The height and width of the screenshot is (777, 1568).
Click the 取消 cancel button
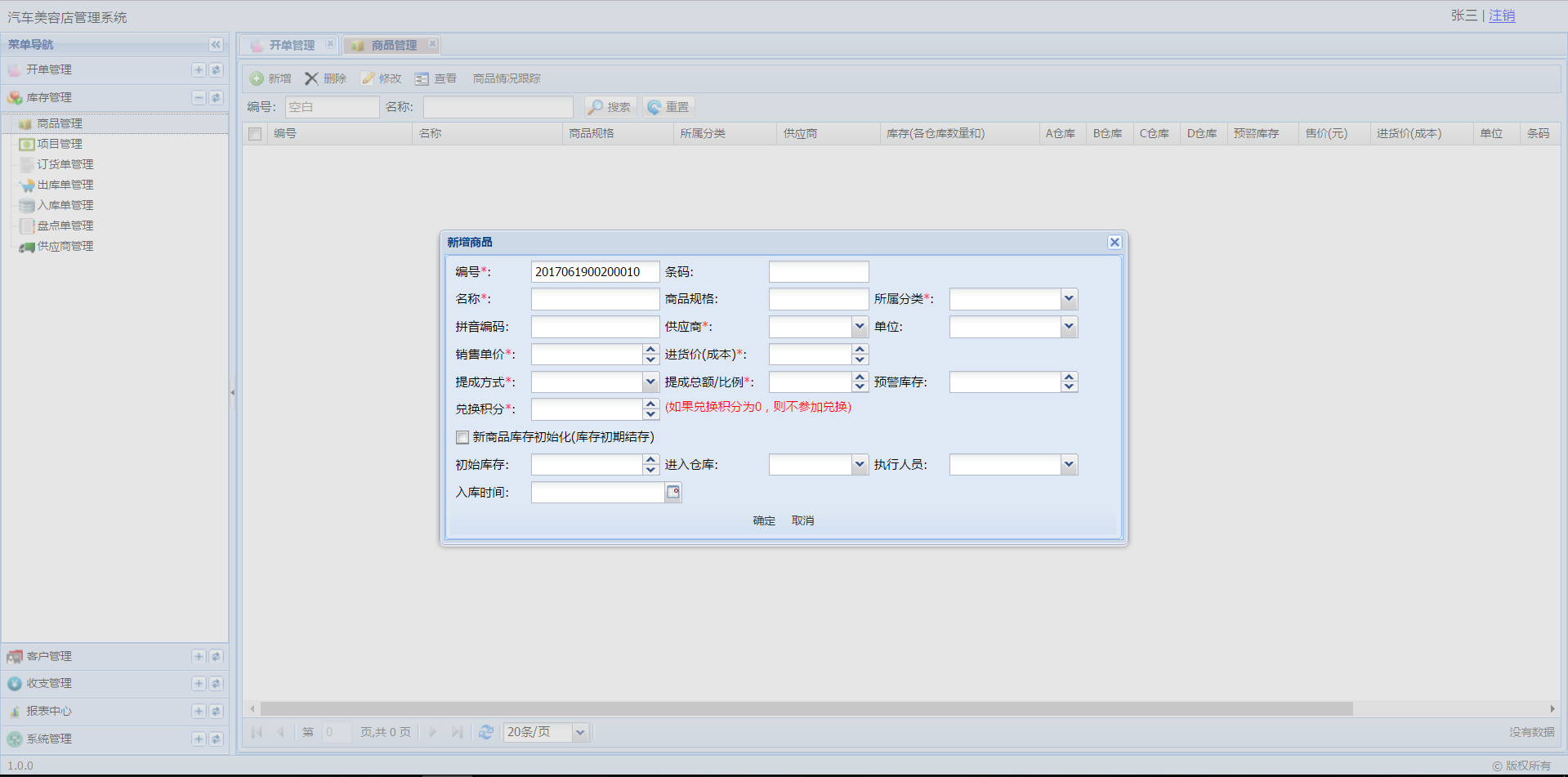(x=802, y=520)
